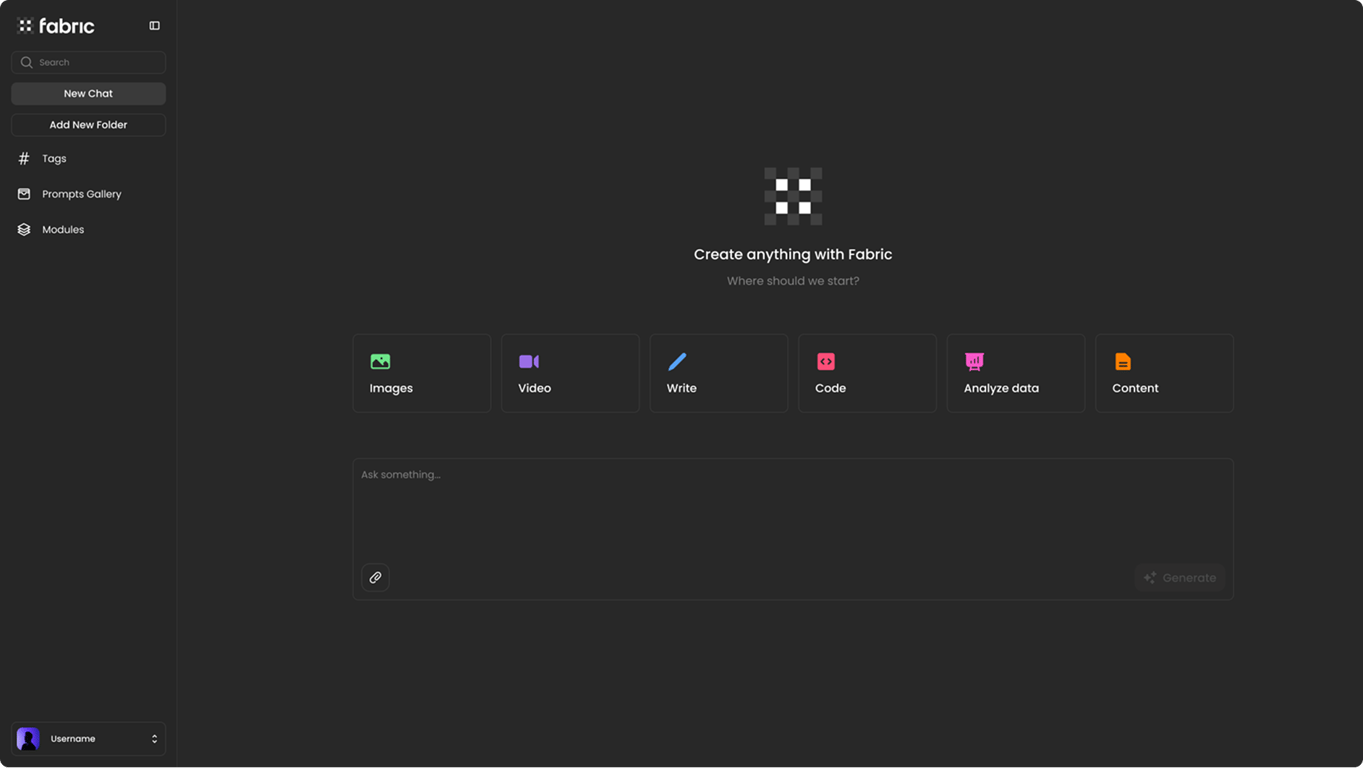Click the Tags hash icon
Screen dimensions: 1363x768
coord(24,159)
